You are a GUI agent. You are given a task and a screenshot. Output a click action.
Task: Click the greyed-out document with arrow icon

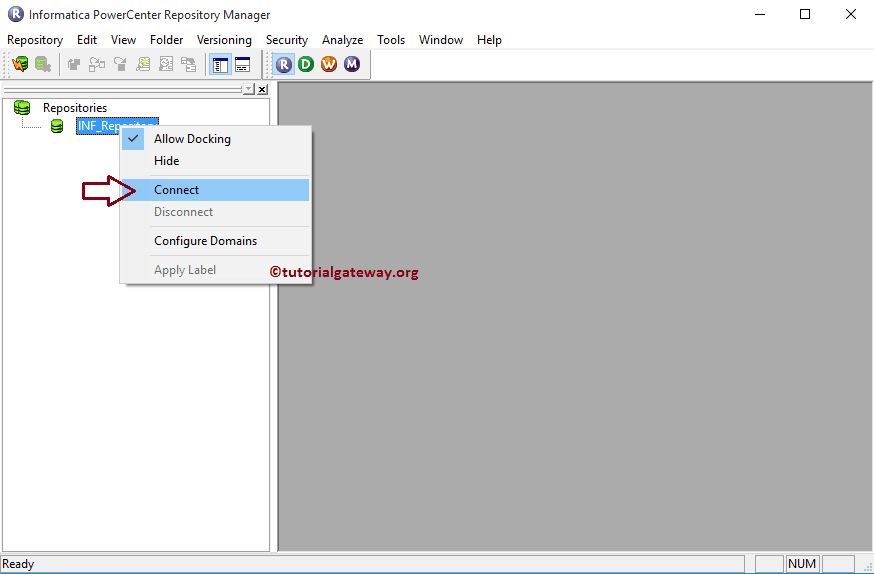143,65
